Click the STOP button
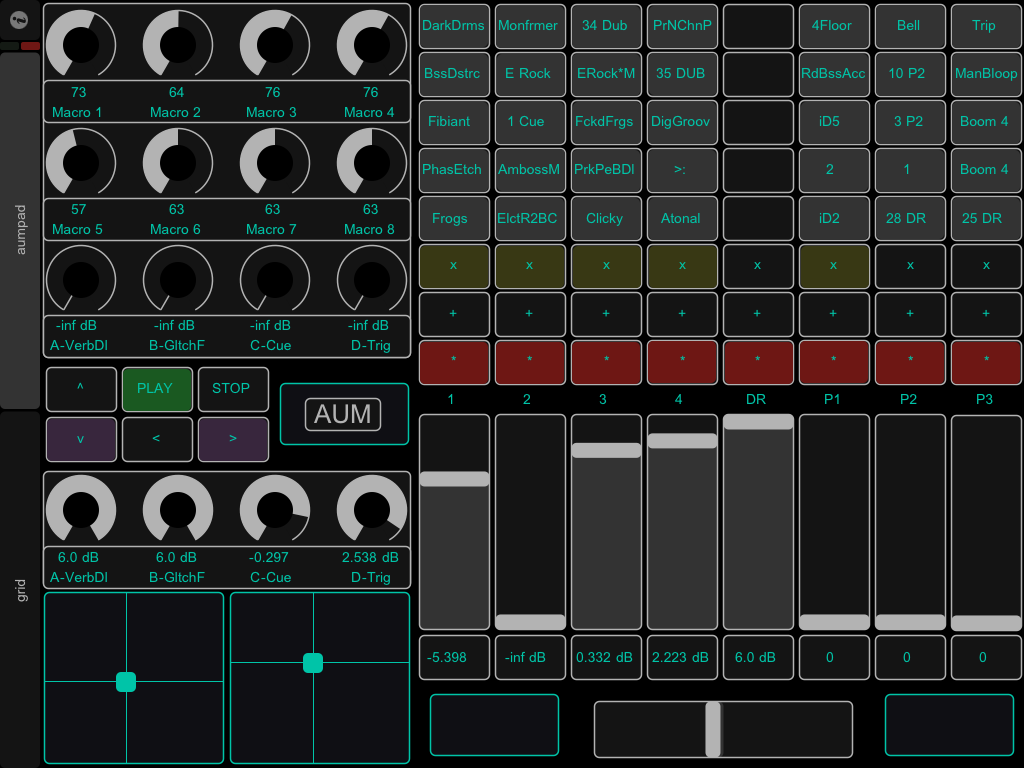The width and height of the screenshot is (1024, 768). 233,389
